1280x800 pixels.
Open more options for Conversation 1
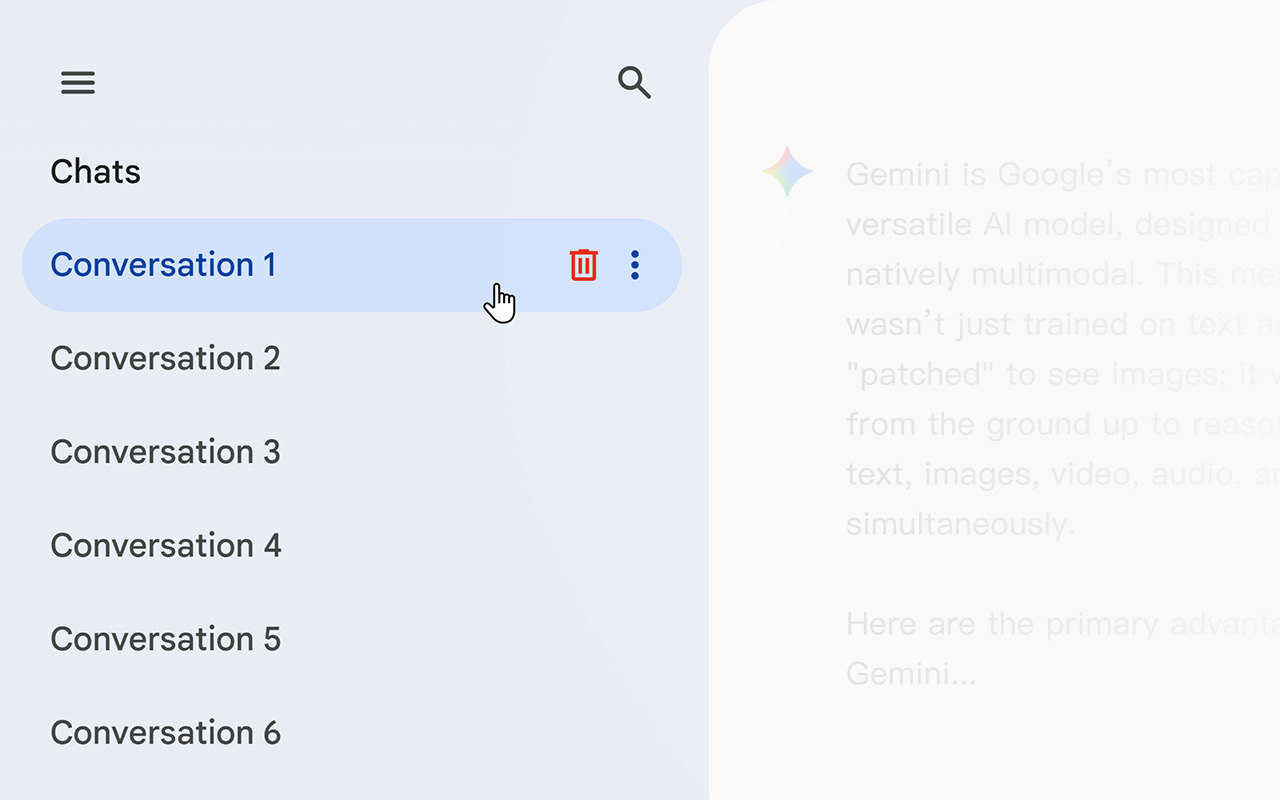click(635, 265)
